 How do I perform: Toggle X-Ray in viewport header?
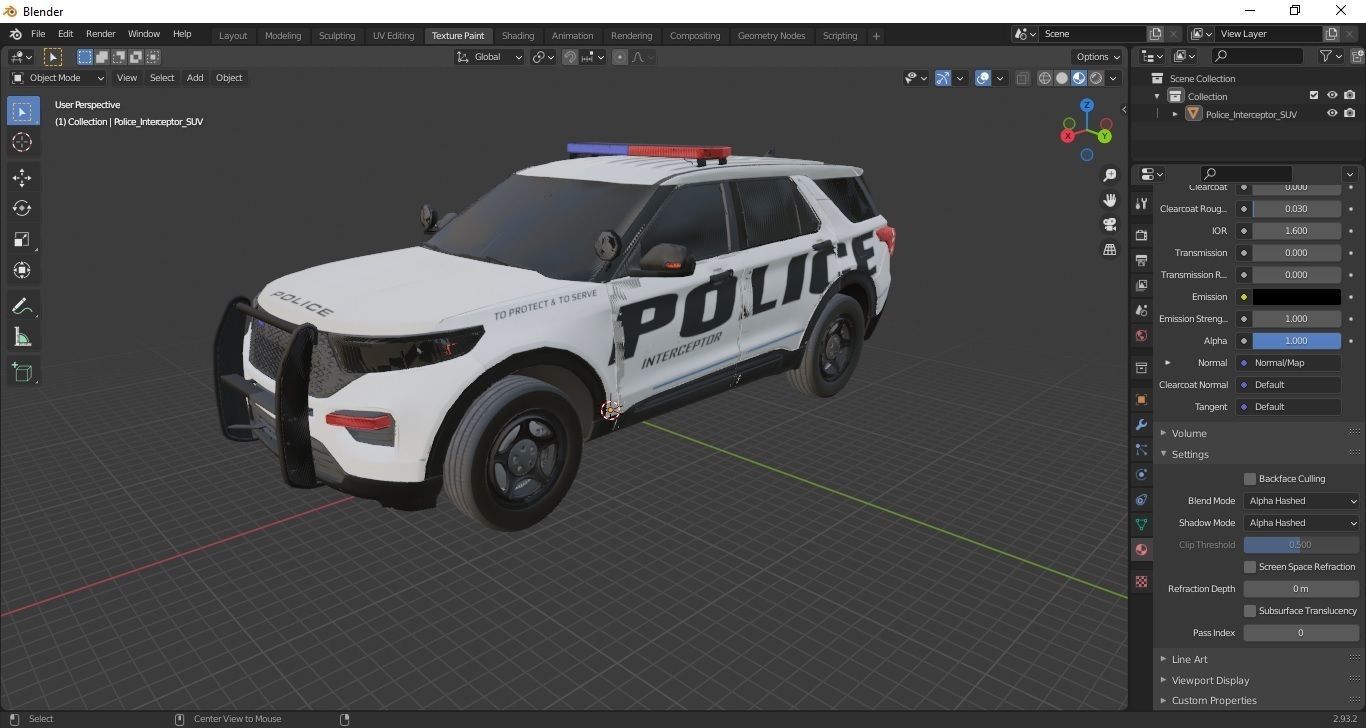point(1022,78)
